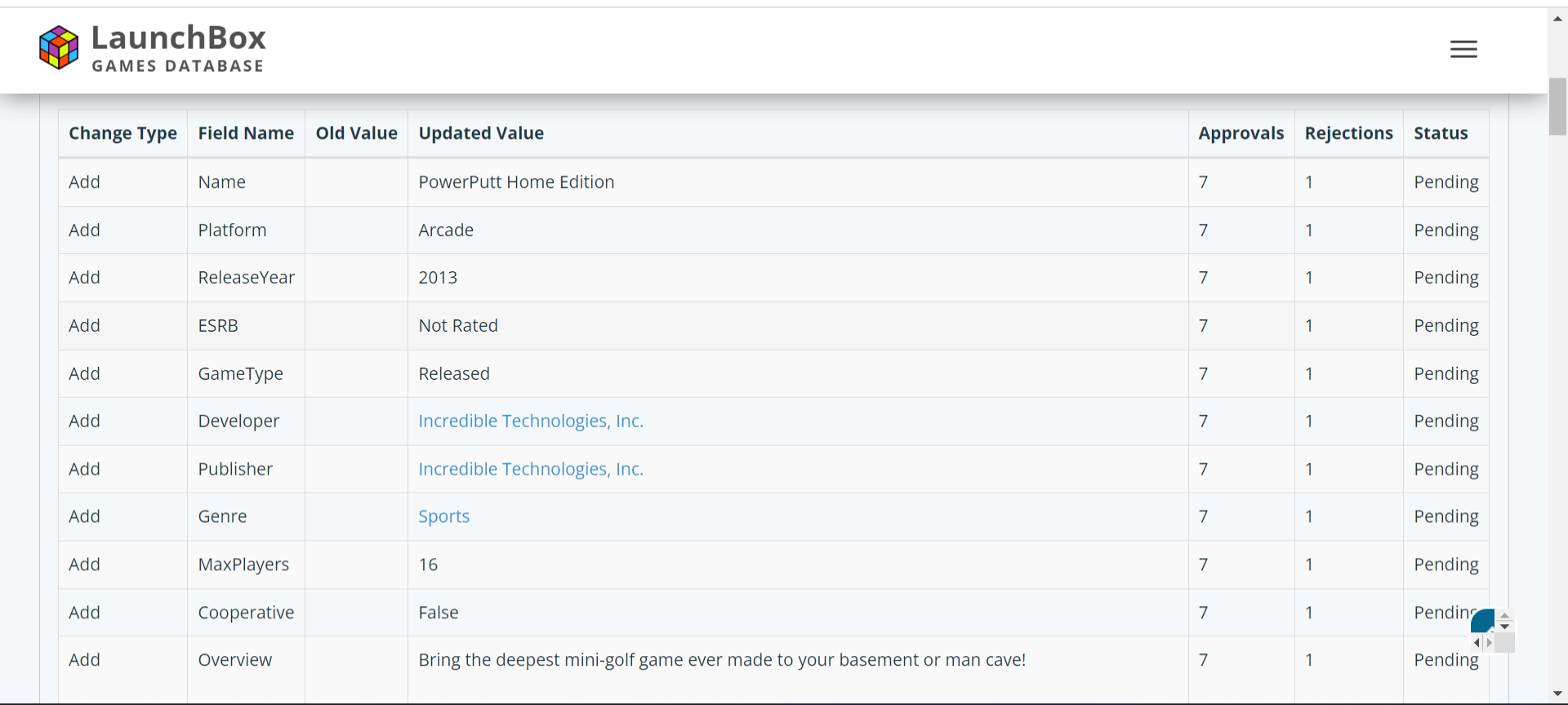Click the approvals count in the Developer row
Viewport: 1568px width, 705px height.
click(x=1203, y=421)
